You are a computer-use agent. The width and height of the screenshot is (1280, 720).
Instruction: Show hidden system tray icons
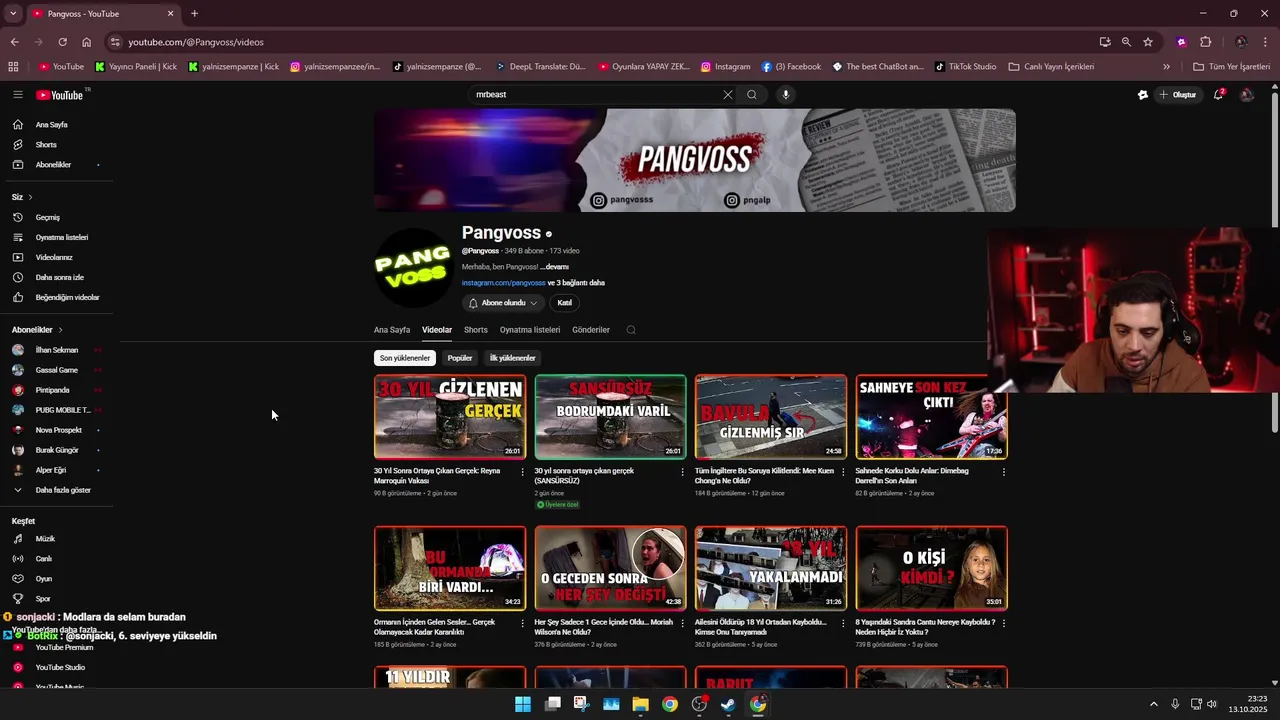[1153, 704]
